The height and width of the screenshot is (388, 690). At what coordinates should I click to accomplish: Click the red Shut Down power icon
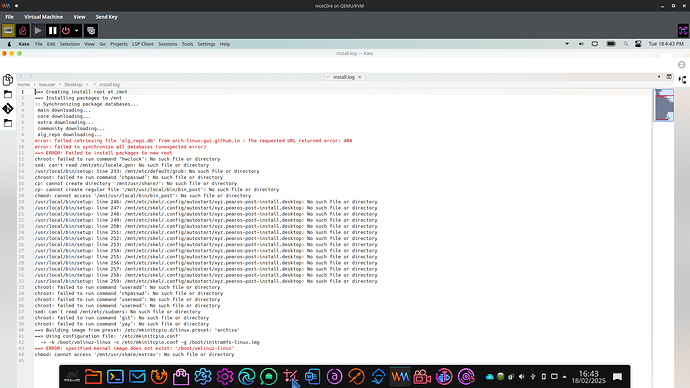(x=66, y=31)
